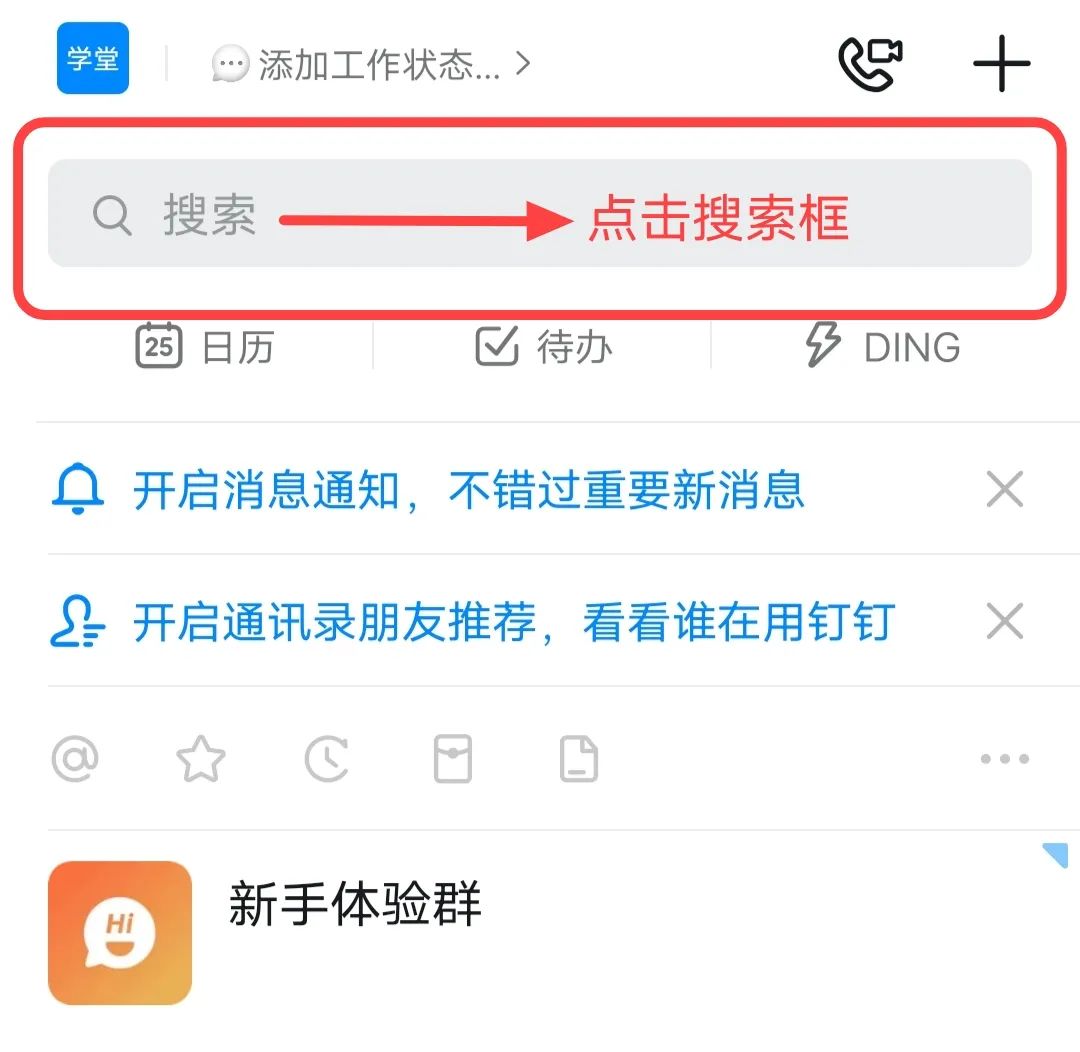Switch to the 日历 calendar tab
The height and width of the screenshot is (1052, 1080).
pos(205,346)
